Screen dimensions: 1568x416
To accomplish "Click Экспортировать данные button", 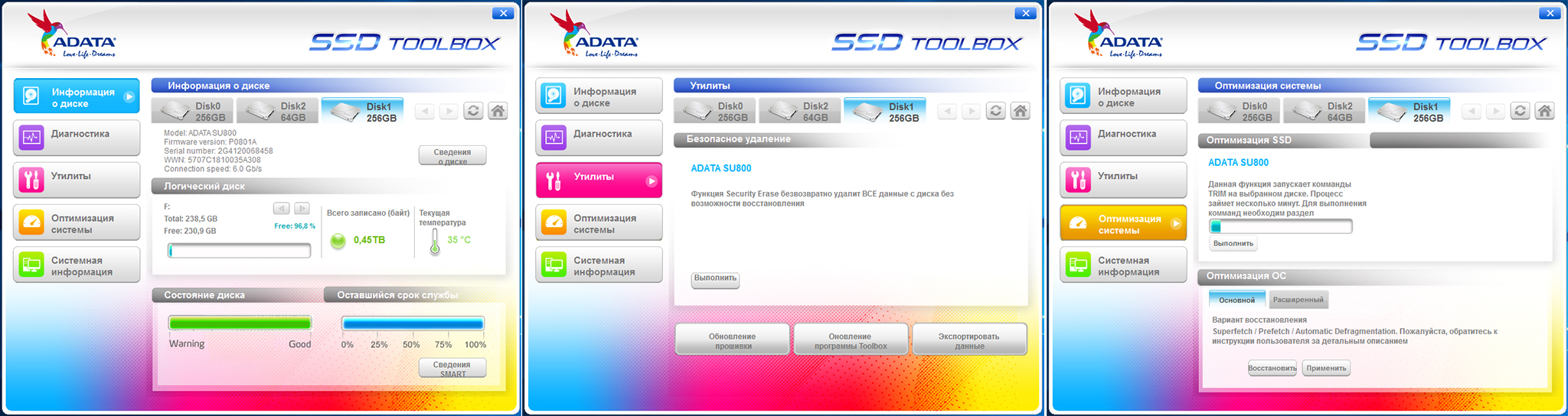I will (969, 340).
